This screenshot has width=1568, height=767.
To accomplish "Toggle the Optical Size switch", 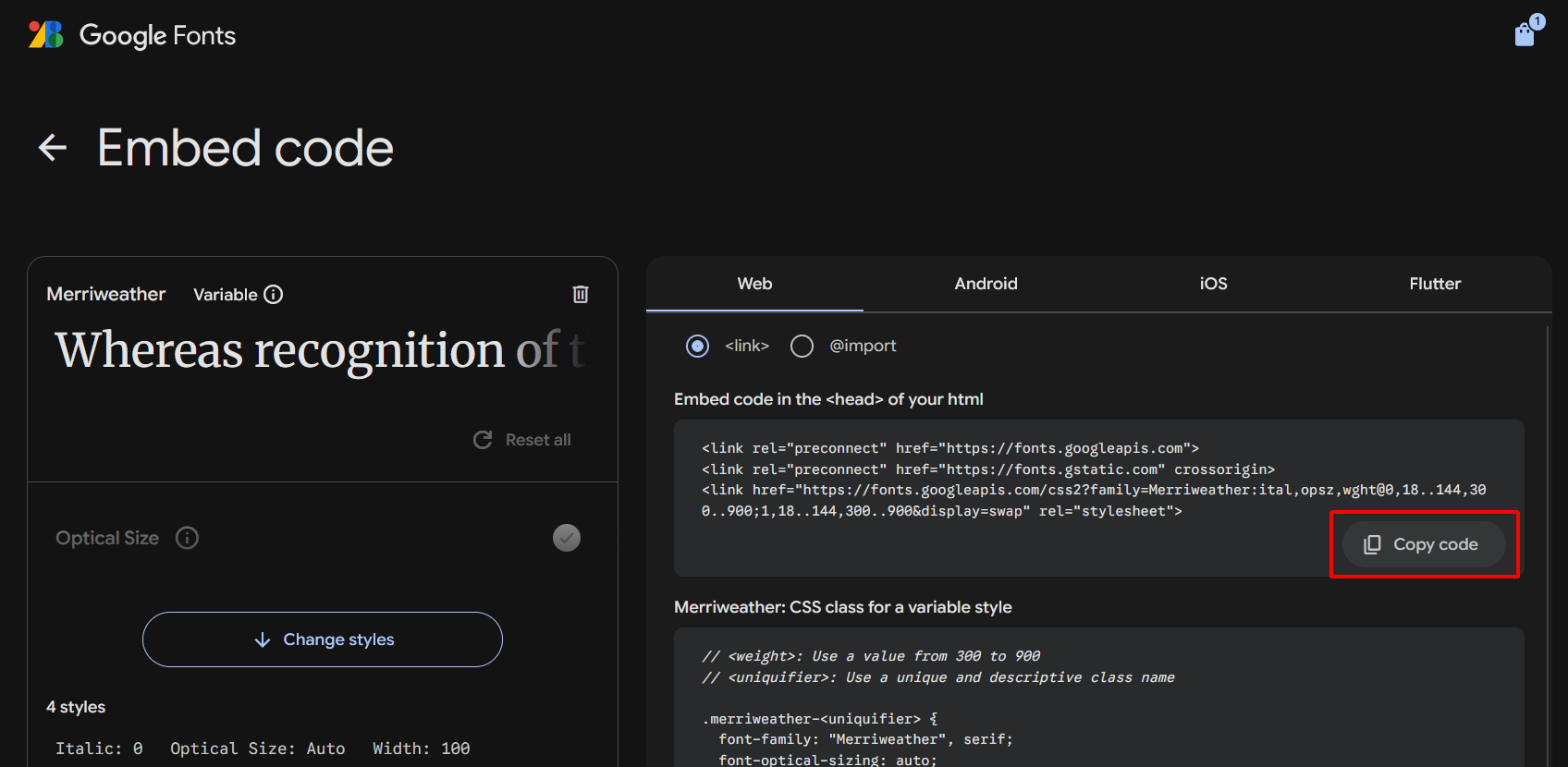I will (x=566, y=538).
